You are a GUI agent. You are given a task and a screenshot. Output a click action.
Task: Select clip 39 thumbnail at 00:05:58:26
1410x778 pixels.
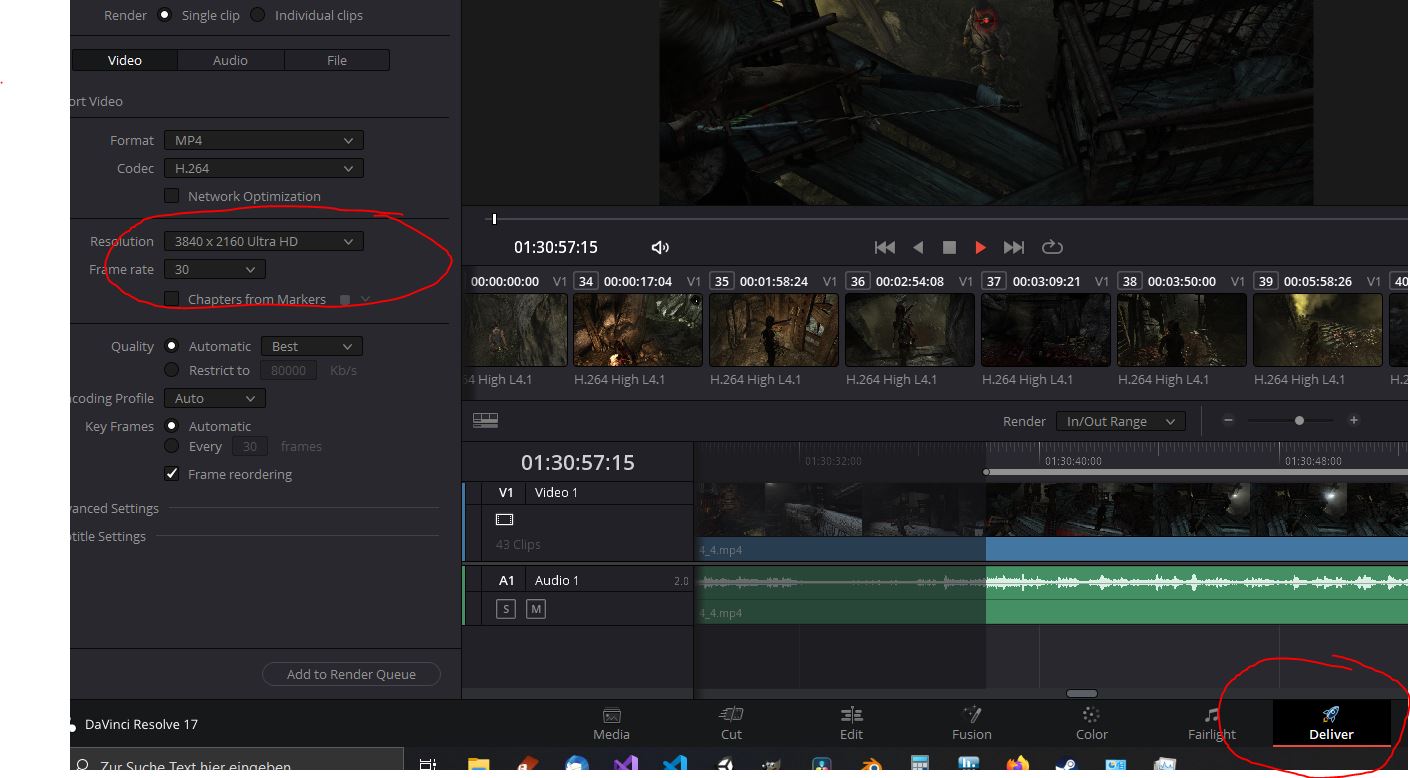click(1317, 329)
